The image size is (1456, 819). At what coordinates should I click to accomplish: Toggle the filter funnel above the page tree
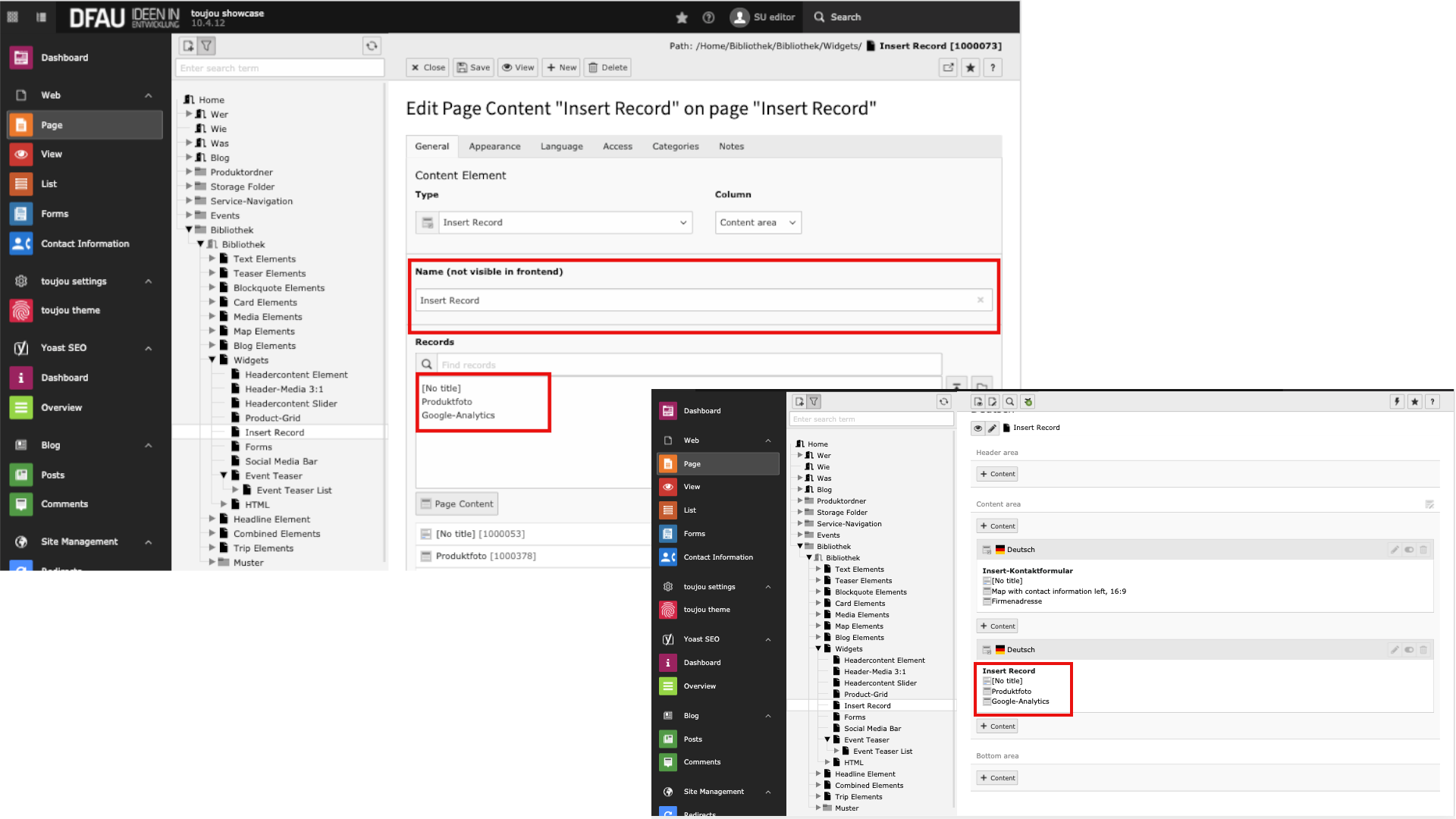(x=206, y=45)
